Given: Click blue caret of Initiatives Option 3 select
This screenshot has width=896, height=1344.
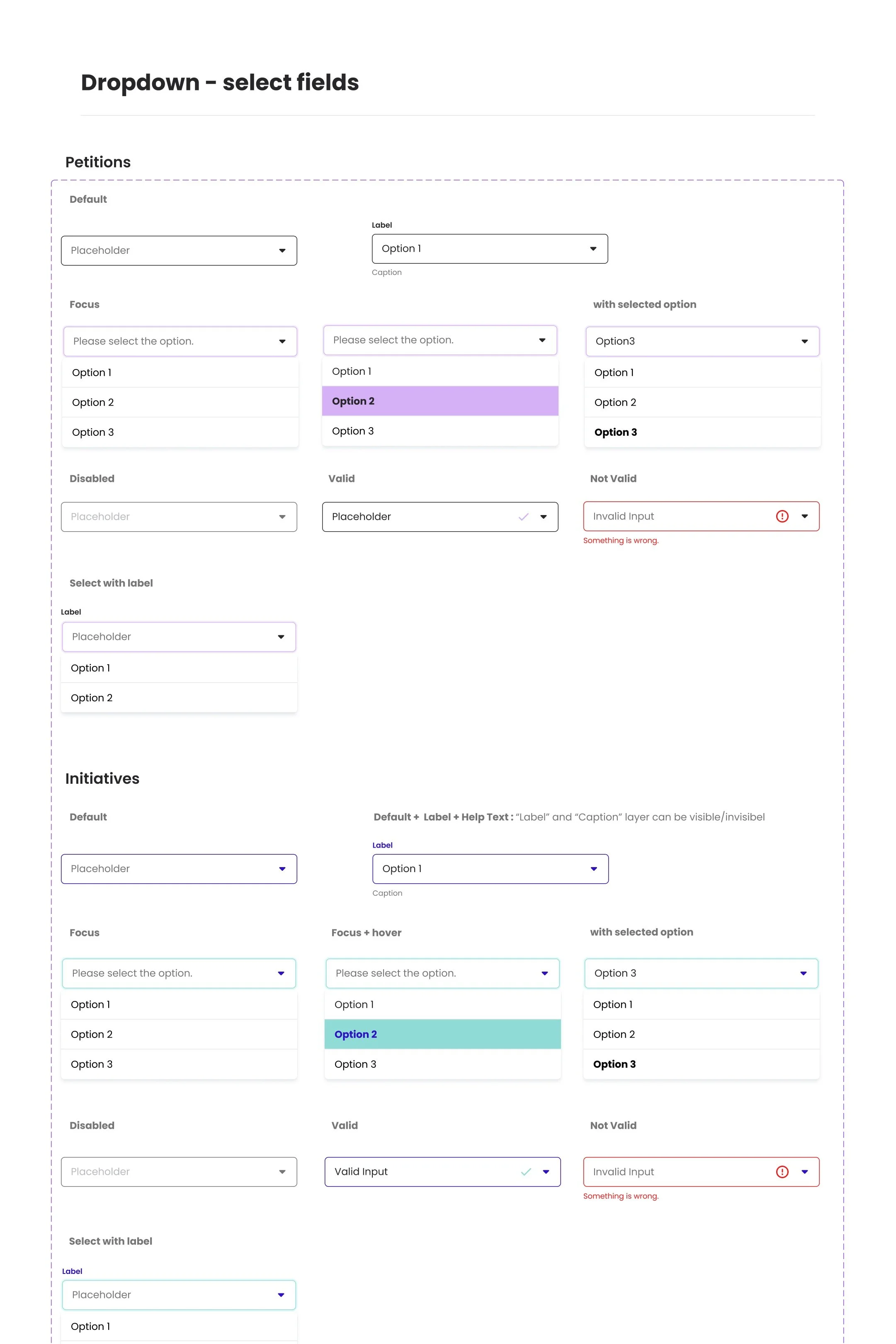Looking at the screenshot, I should pos(804,973).
